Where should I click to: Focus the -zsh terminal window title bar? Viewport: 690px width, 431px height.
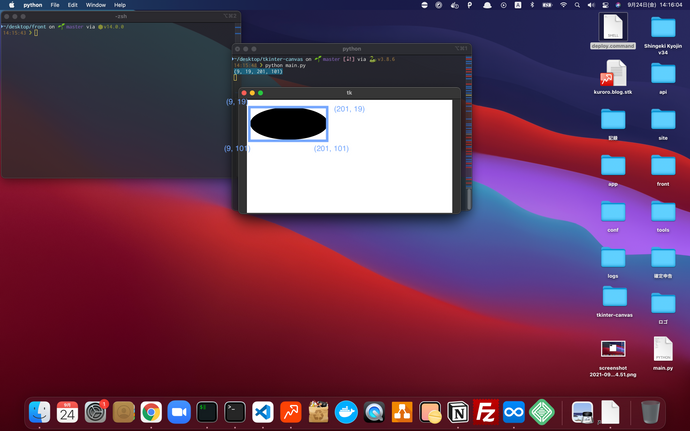(121, 16)
